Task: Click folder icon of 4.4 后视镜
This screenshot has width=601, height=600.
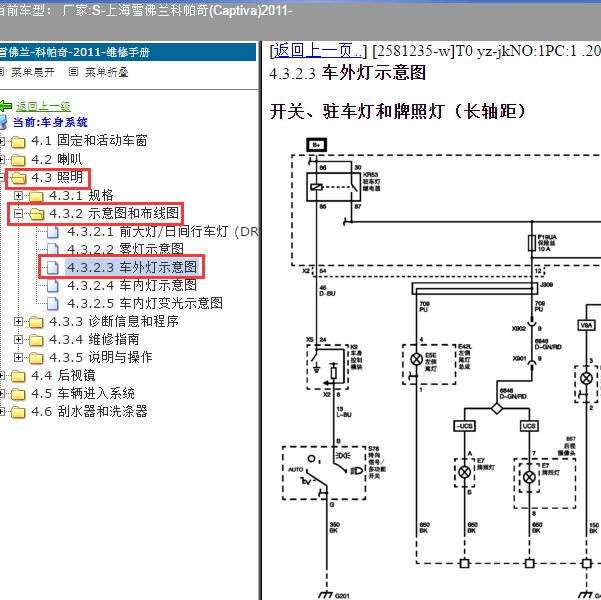Action: (18, 376)
